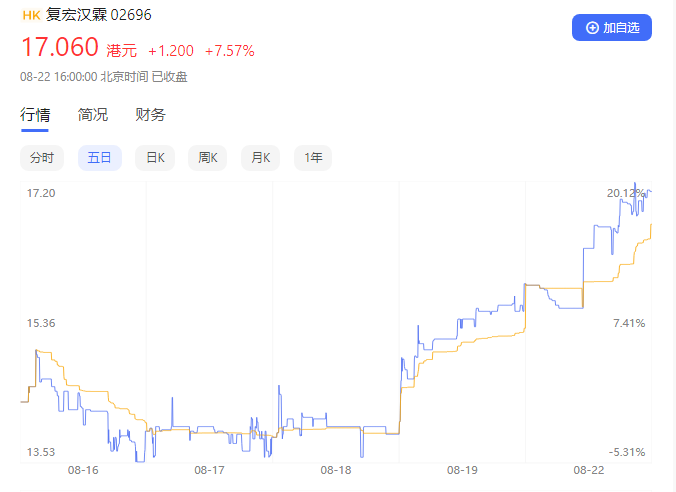Switch chart to 日K daily candles

[x=155, y=158]
